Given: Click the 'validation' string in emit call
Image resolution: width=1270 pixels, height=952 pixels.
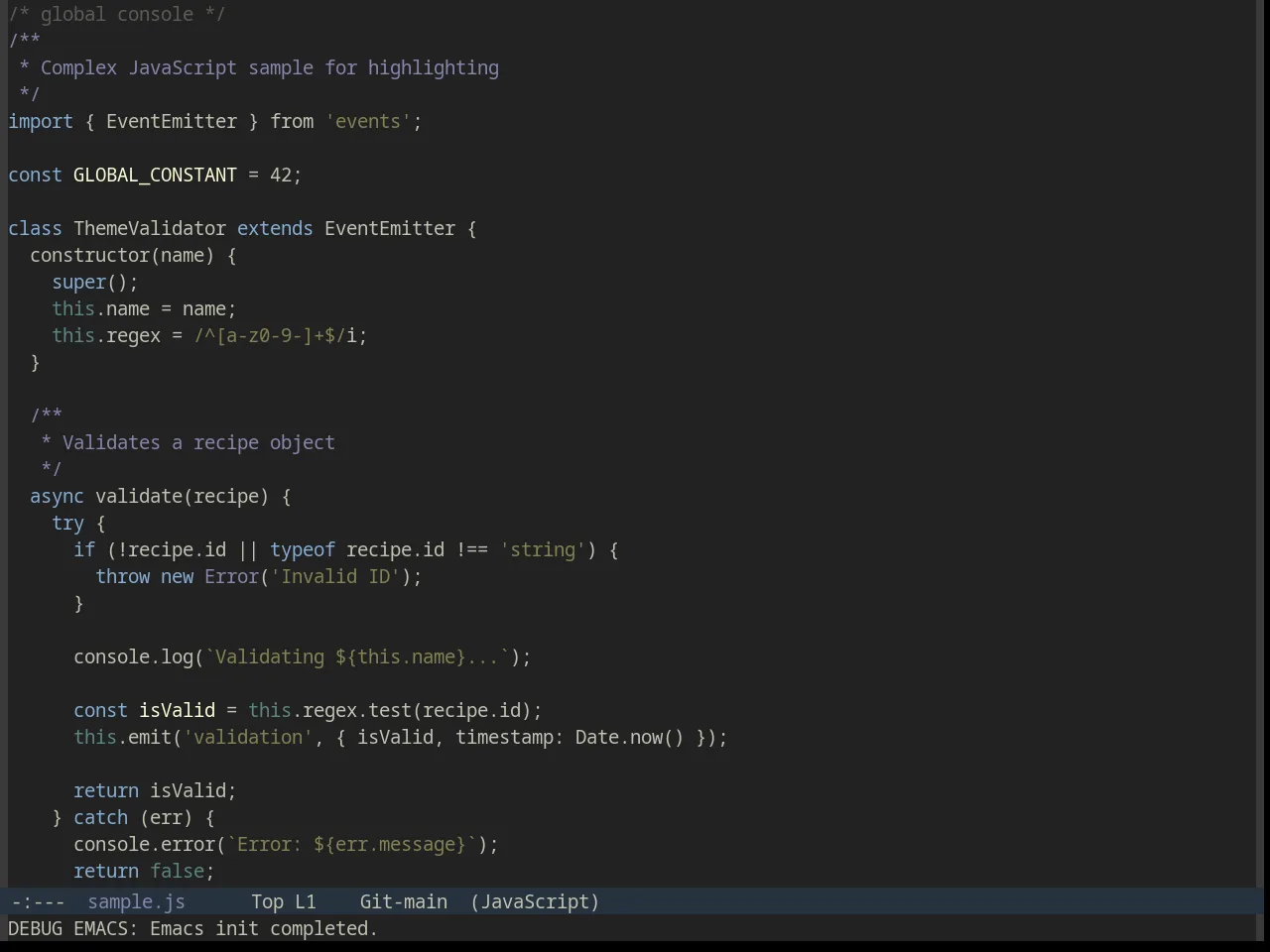Looking at the screenshot, I should coord(248,737).
